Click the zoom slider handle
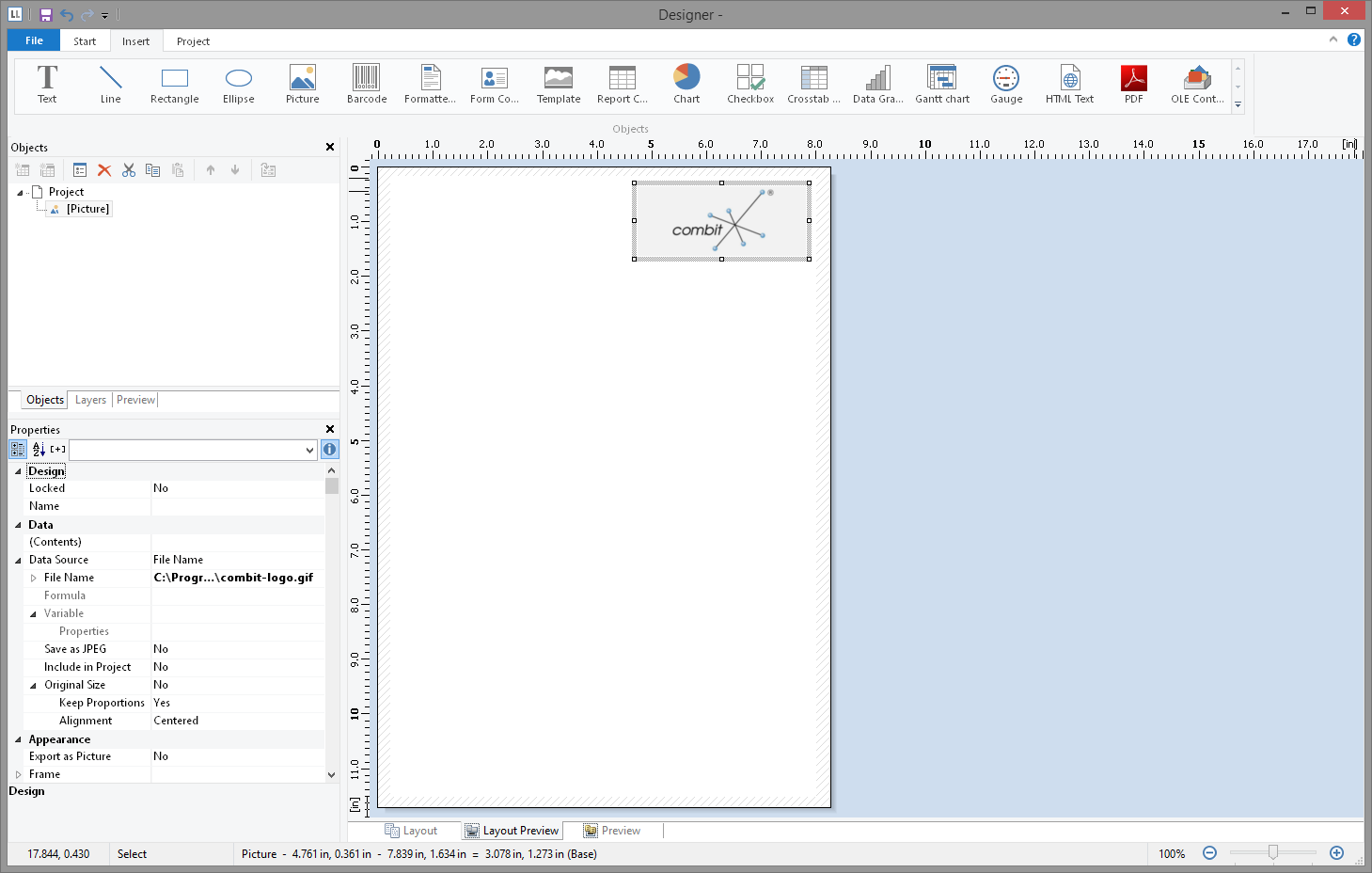 tap(1272, 852)
